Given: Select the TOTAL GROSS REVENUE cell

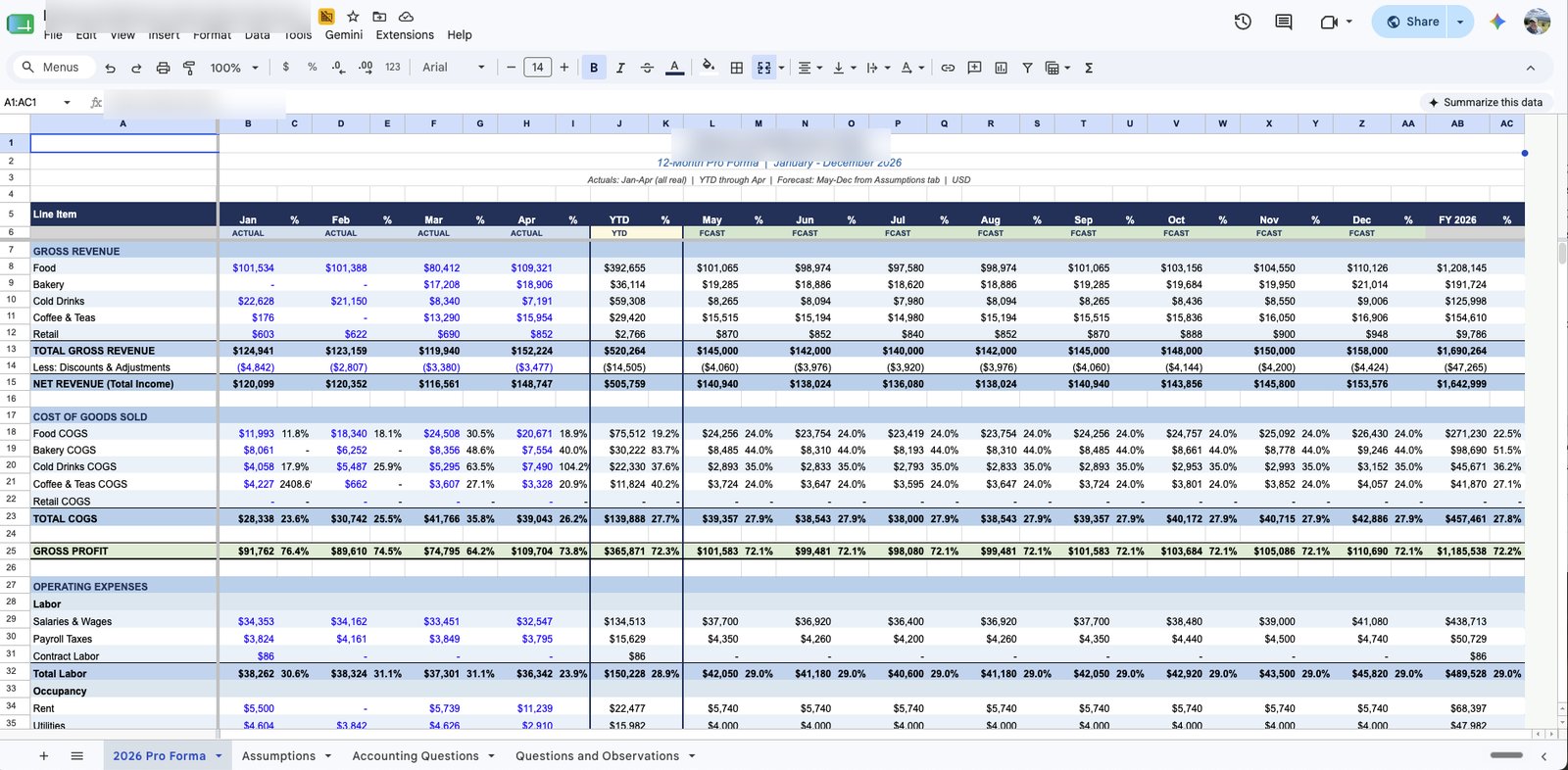Looking at the screenshot, I should [123, 351].
